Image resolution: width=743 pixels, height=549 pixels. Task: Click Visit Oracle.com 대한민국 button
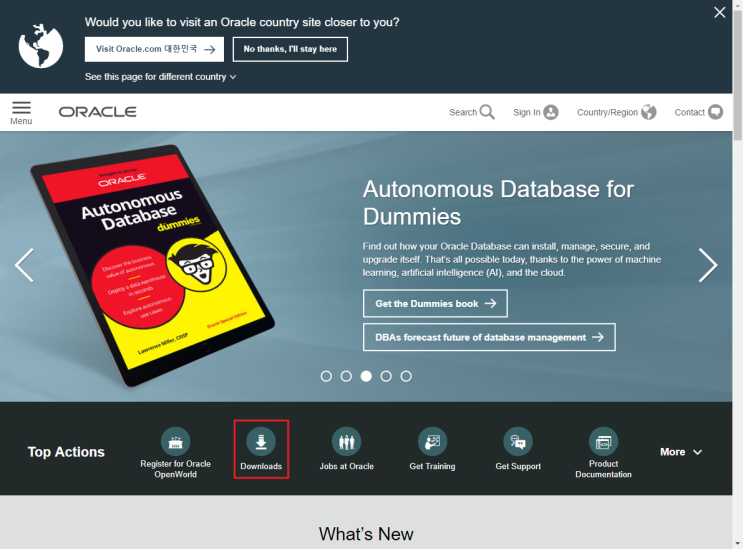pyautogui.click(x=154, y=49)
